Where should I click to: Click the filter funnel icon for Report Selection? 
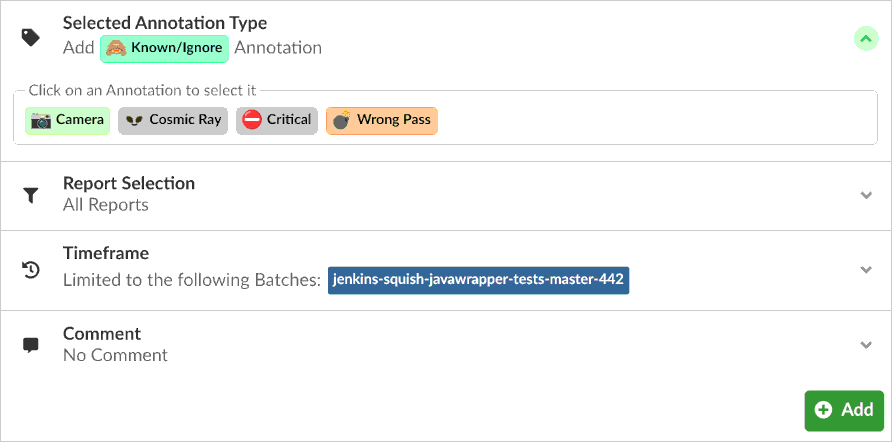31,196
